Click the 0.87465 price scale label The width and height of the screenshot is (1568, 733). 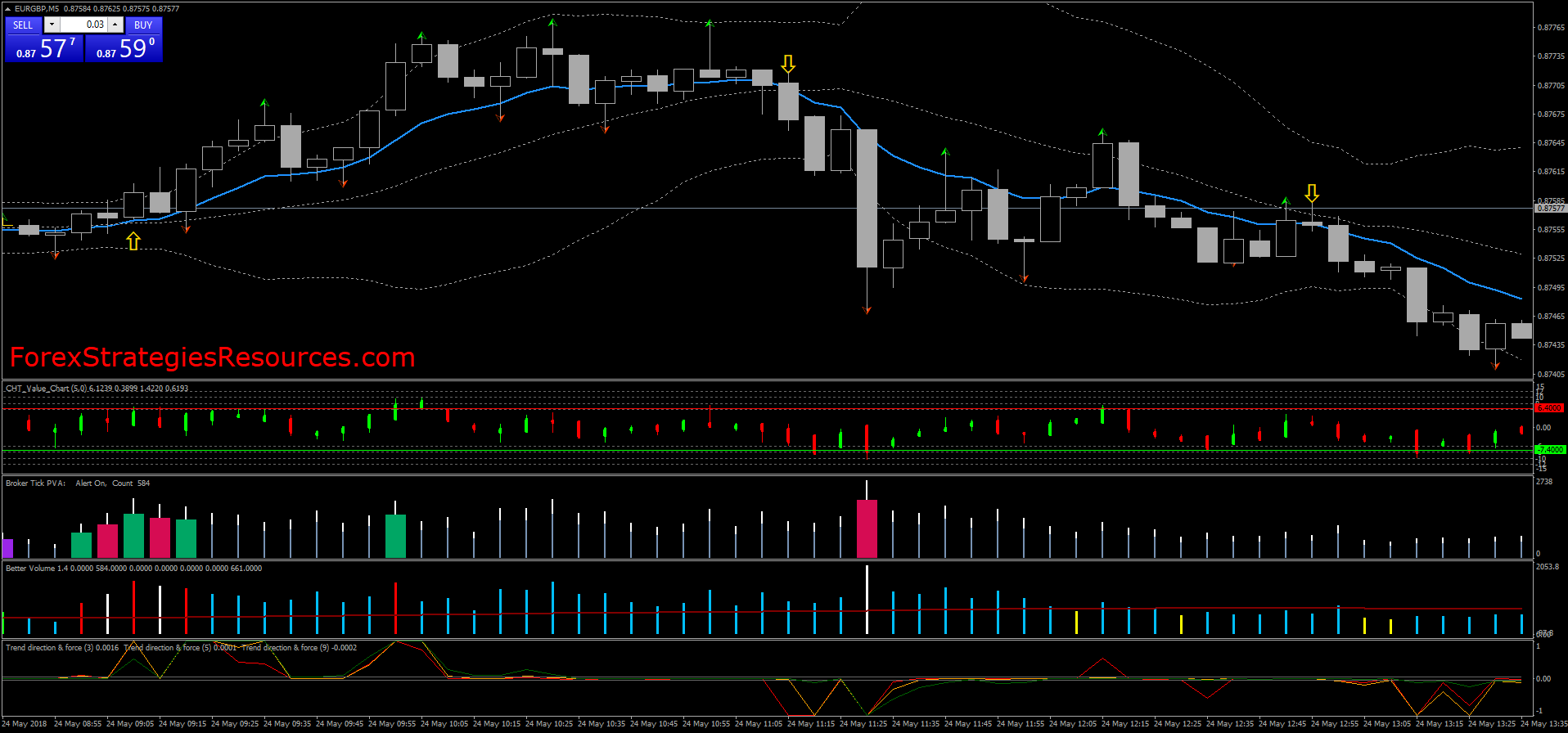click(x=1552, y=317)
